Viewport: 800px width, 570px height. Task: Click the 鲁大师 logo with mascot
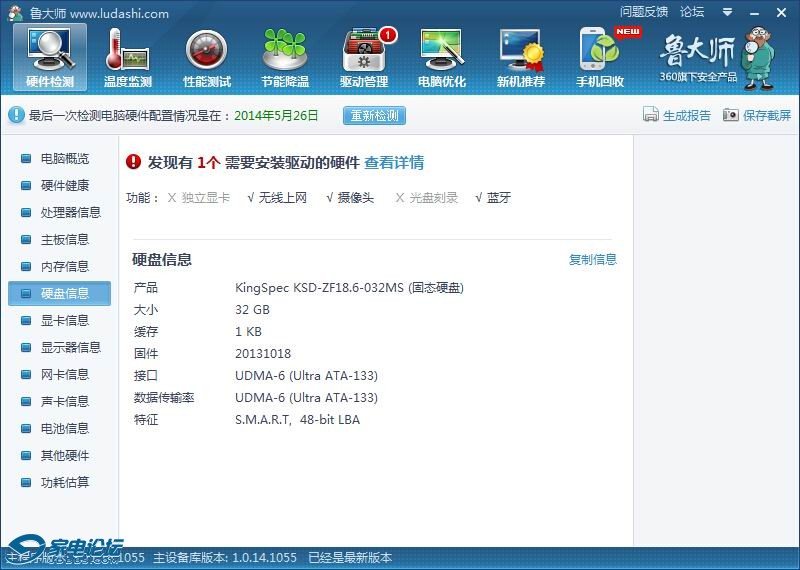point(717,58)
